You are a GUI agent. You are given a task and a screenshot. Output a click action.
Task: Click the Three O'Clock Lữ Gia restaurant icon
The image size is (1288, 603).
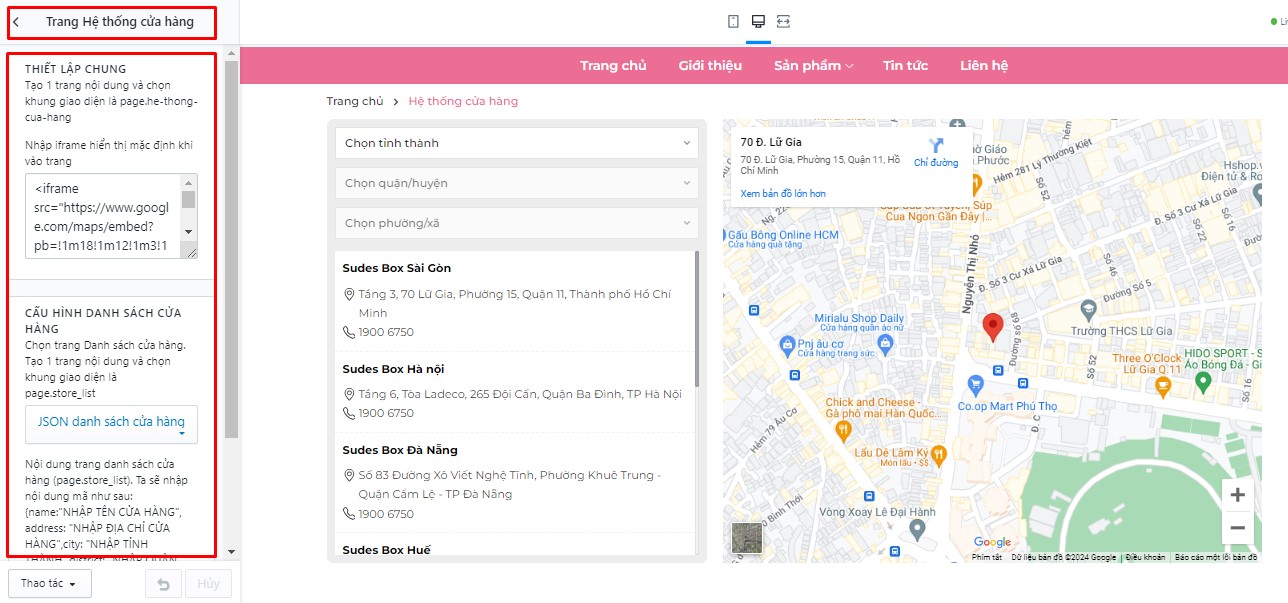1162,384
